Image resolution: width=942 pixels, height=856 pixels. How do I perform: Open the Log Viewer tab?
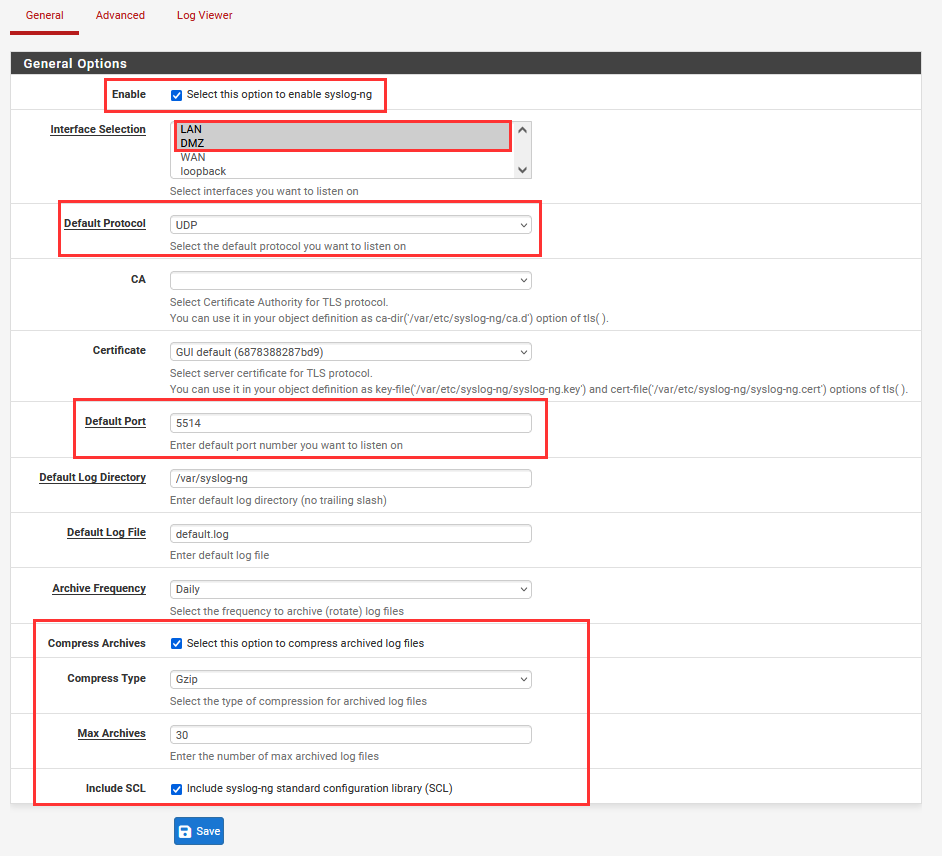(204, 16)
